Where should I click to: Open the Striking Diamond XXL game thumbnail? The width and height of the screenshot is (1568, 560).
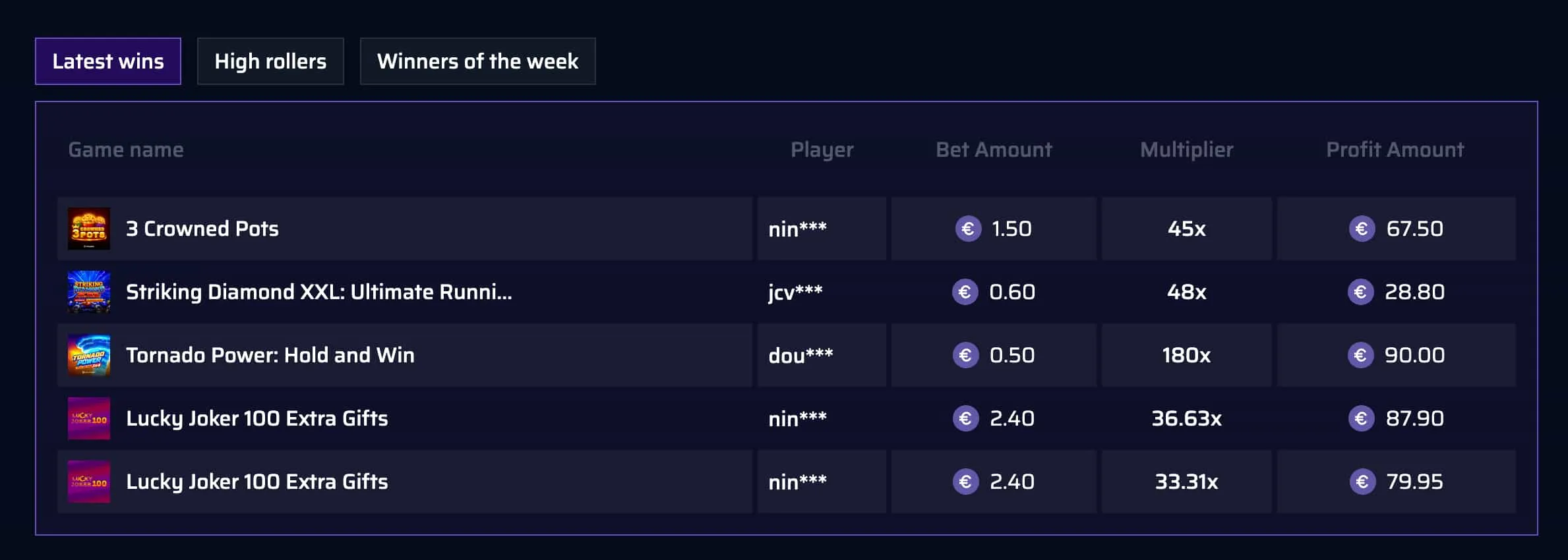89,292
